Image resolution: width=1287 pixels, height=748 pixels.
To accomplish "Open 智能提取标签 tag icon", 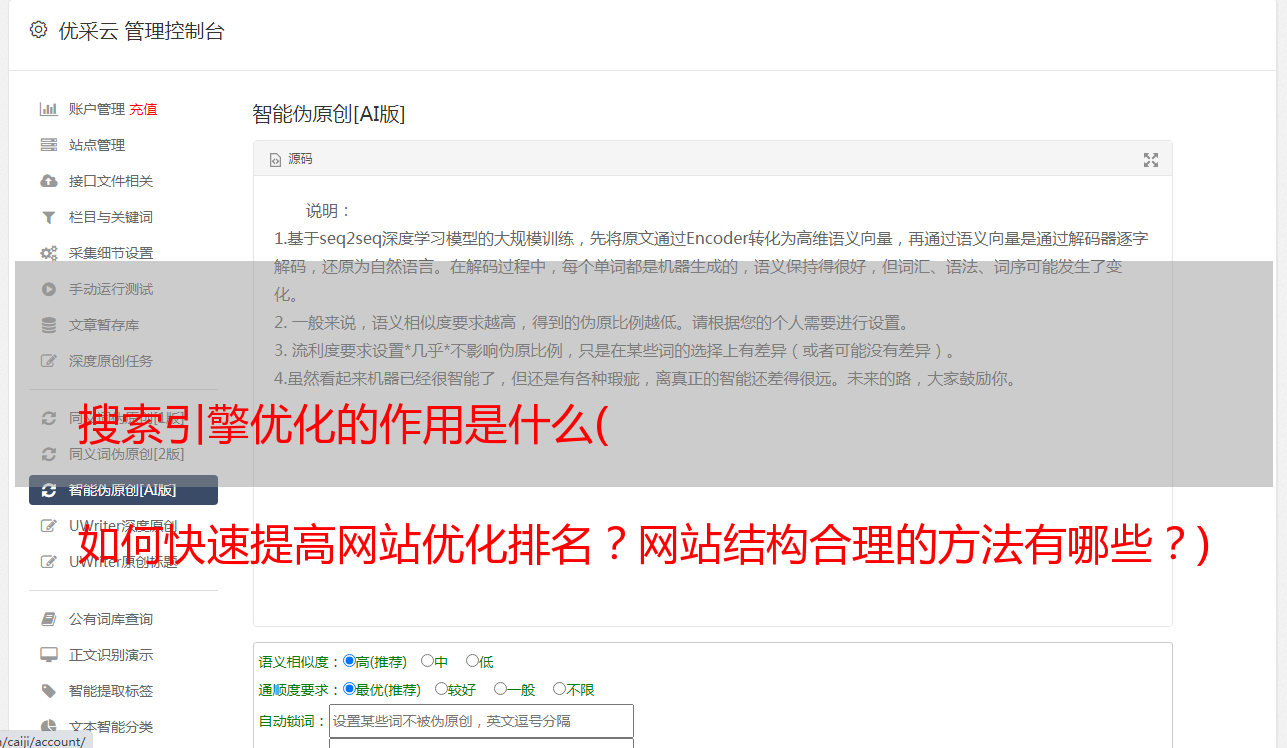I will tap(48, 691).
